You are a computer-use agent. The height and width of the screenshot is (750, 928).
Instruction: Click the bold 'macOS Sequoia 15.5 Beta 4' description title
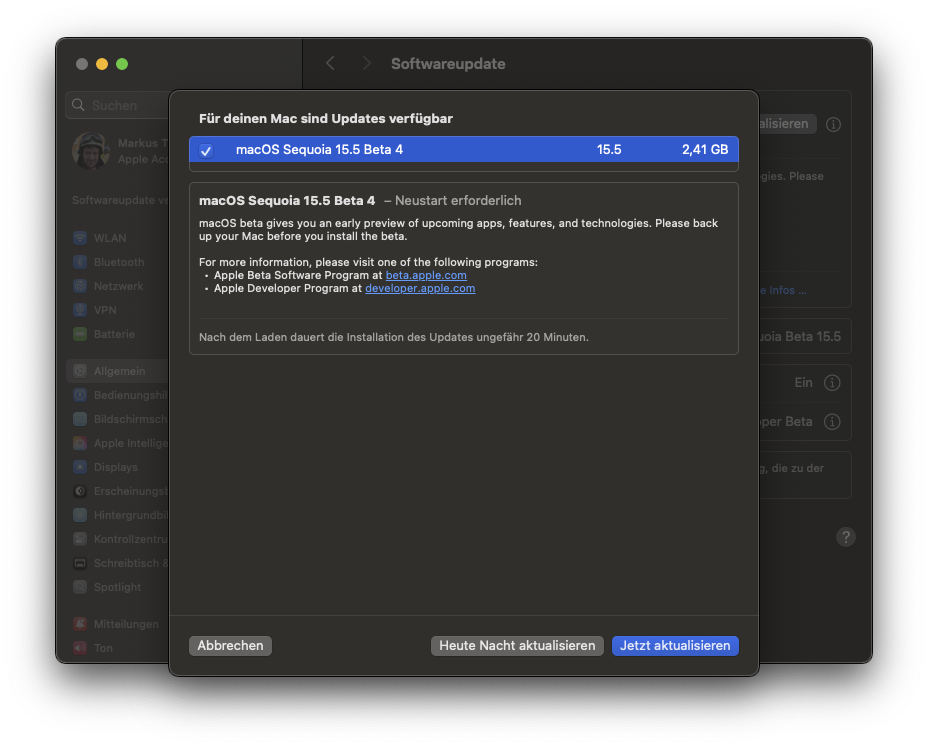tap(287, 201)
